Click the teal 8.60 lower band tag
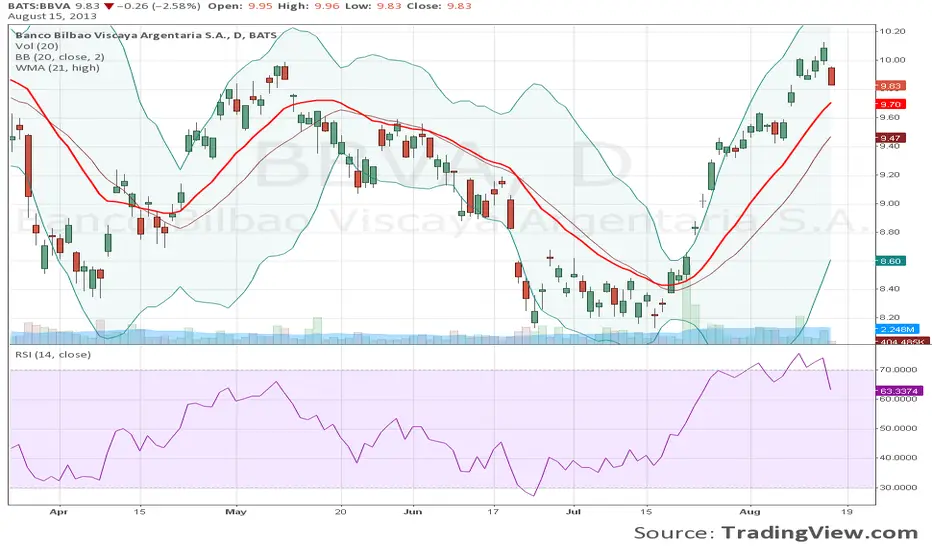 890,261
